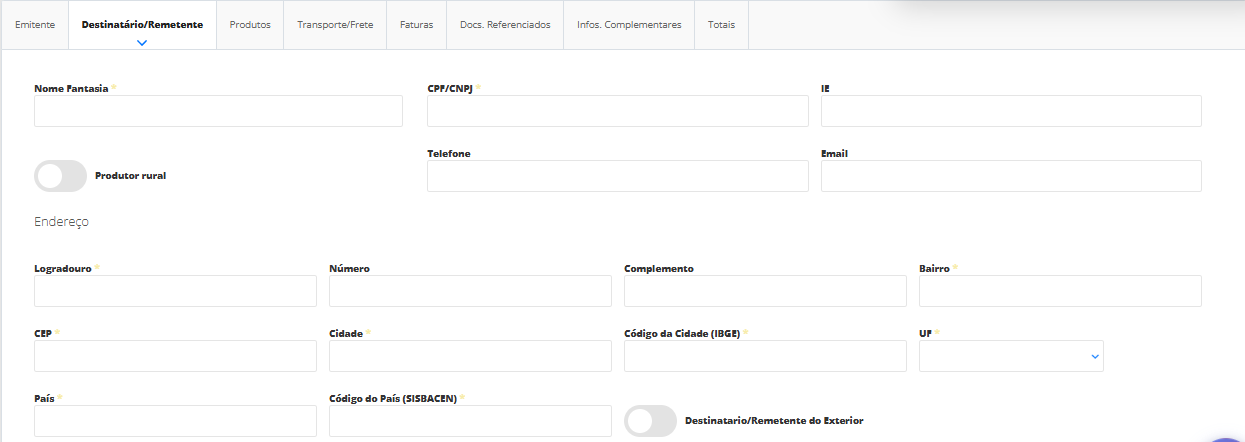The height and width of the screenshot is (442, 1245).
Task: Click the CEP input field
Action: 175,356
